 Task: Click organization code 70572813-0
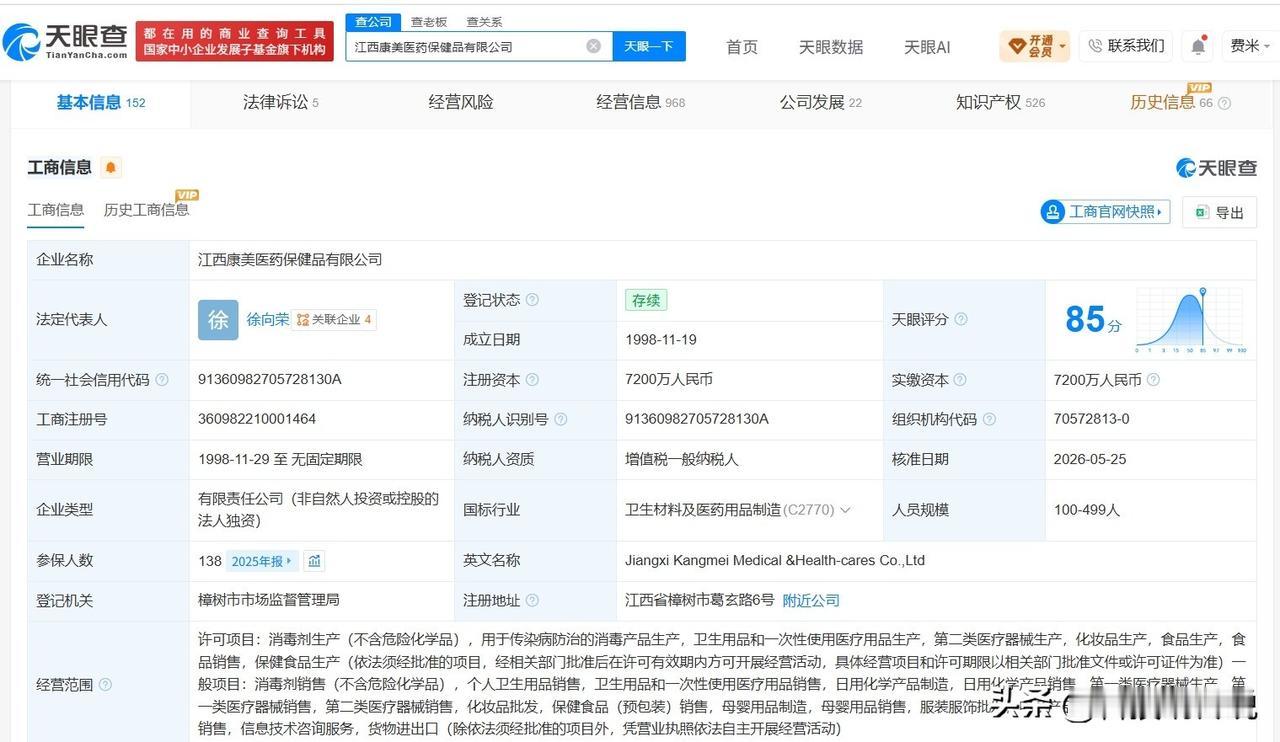coord(1092,420)
